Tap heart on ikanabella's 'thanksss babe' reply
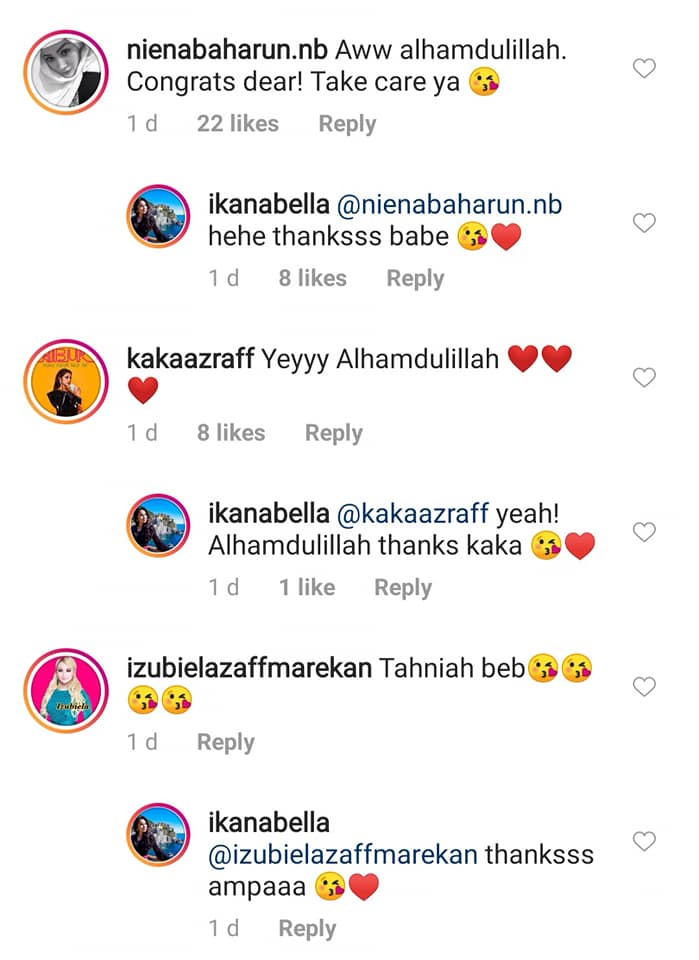This screenshot has height=960, width=699. [x=644, y=223]
